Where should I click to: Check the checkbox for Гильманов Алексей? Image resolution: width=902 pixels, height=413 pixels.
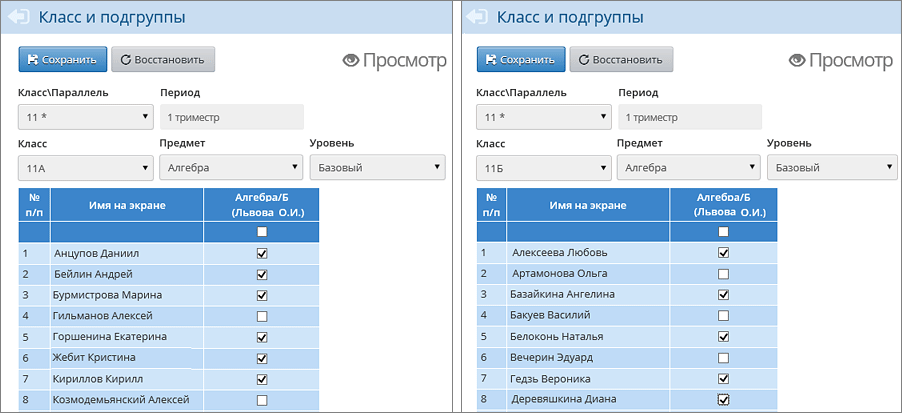262,316
